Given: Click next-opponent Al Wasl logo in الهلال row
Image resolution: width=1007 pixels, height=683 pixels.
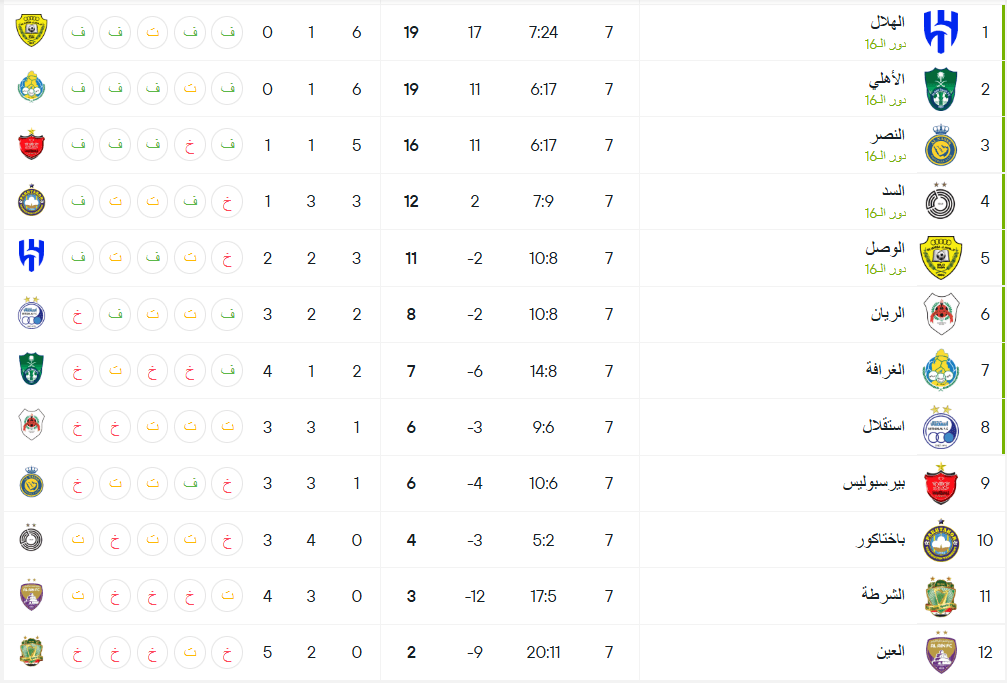Looking at the screenshot, I should coord(31,31).
